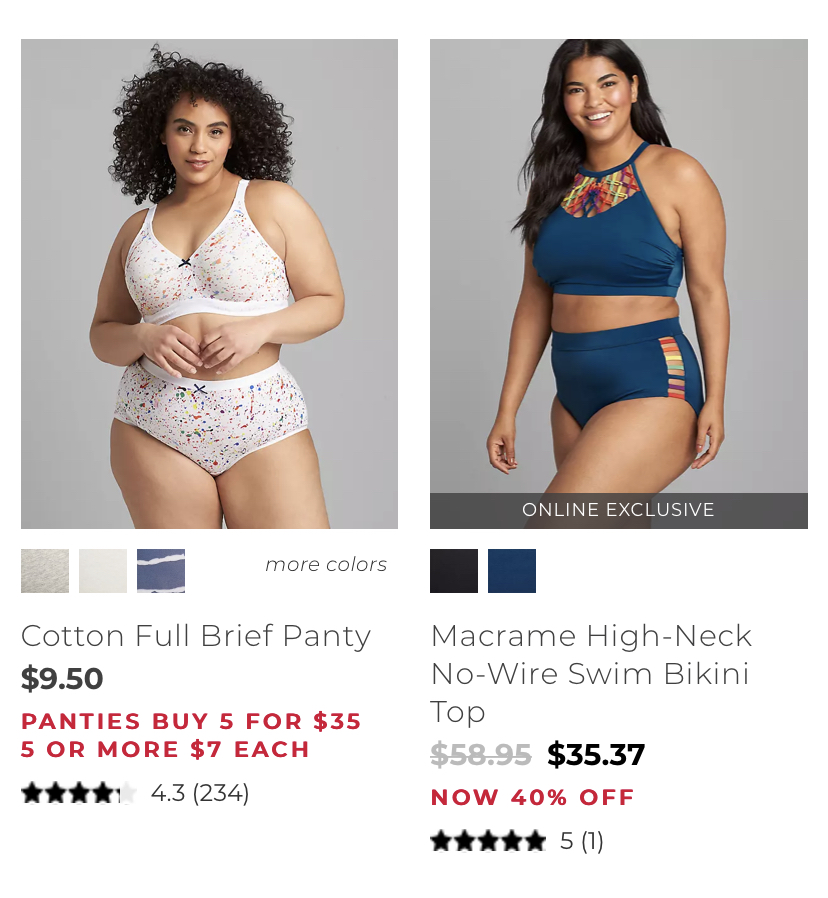828x898 pixels.
Task: Click the five-star rating icons for bikini top
Action: tap(488, 841)
